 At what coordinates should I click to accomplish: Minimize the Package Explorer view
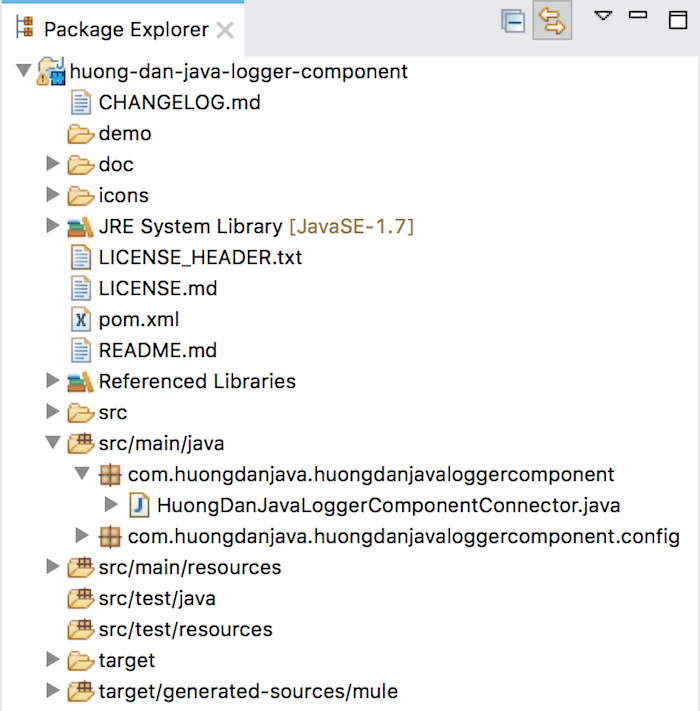coord(637,15)
